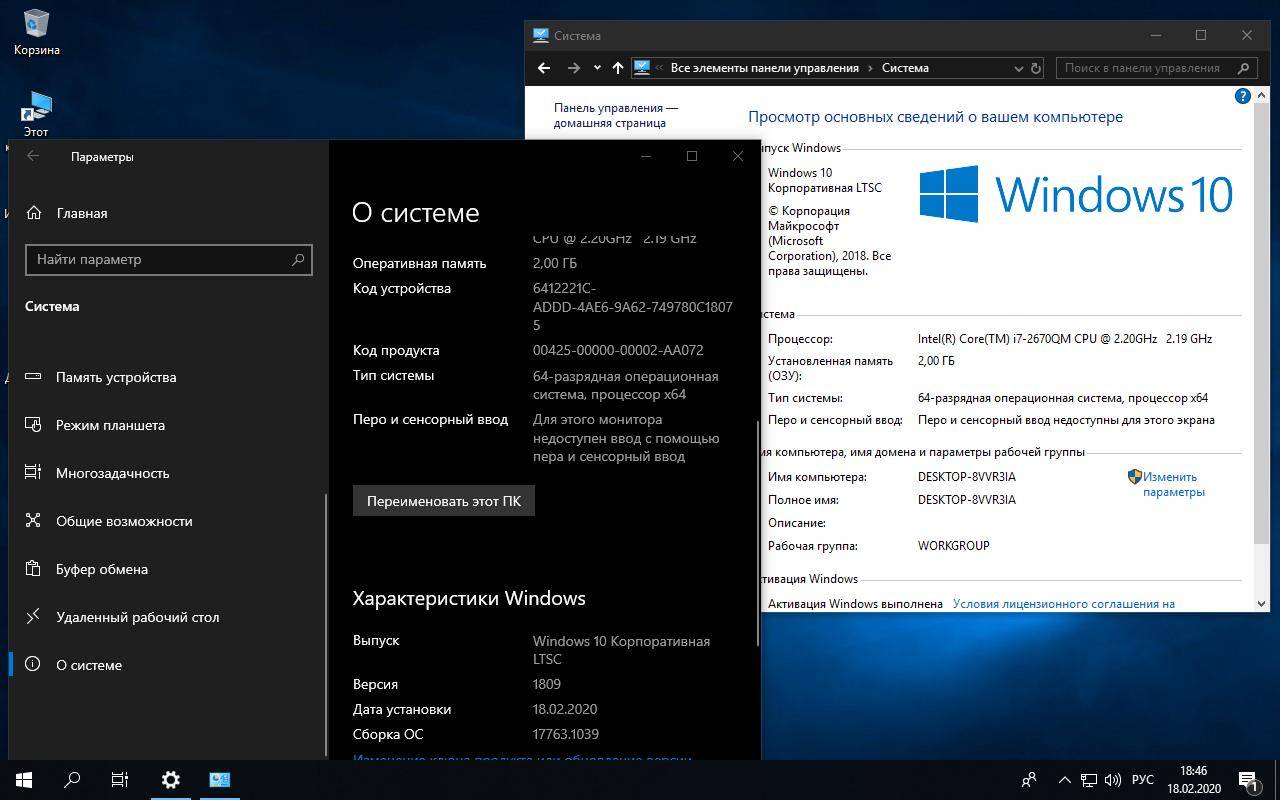This screenshot has width=1280, height=800.
Task: Click the Windows 10 logo in Система window
Action: tap(1076, 194)
